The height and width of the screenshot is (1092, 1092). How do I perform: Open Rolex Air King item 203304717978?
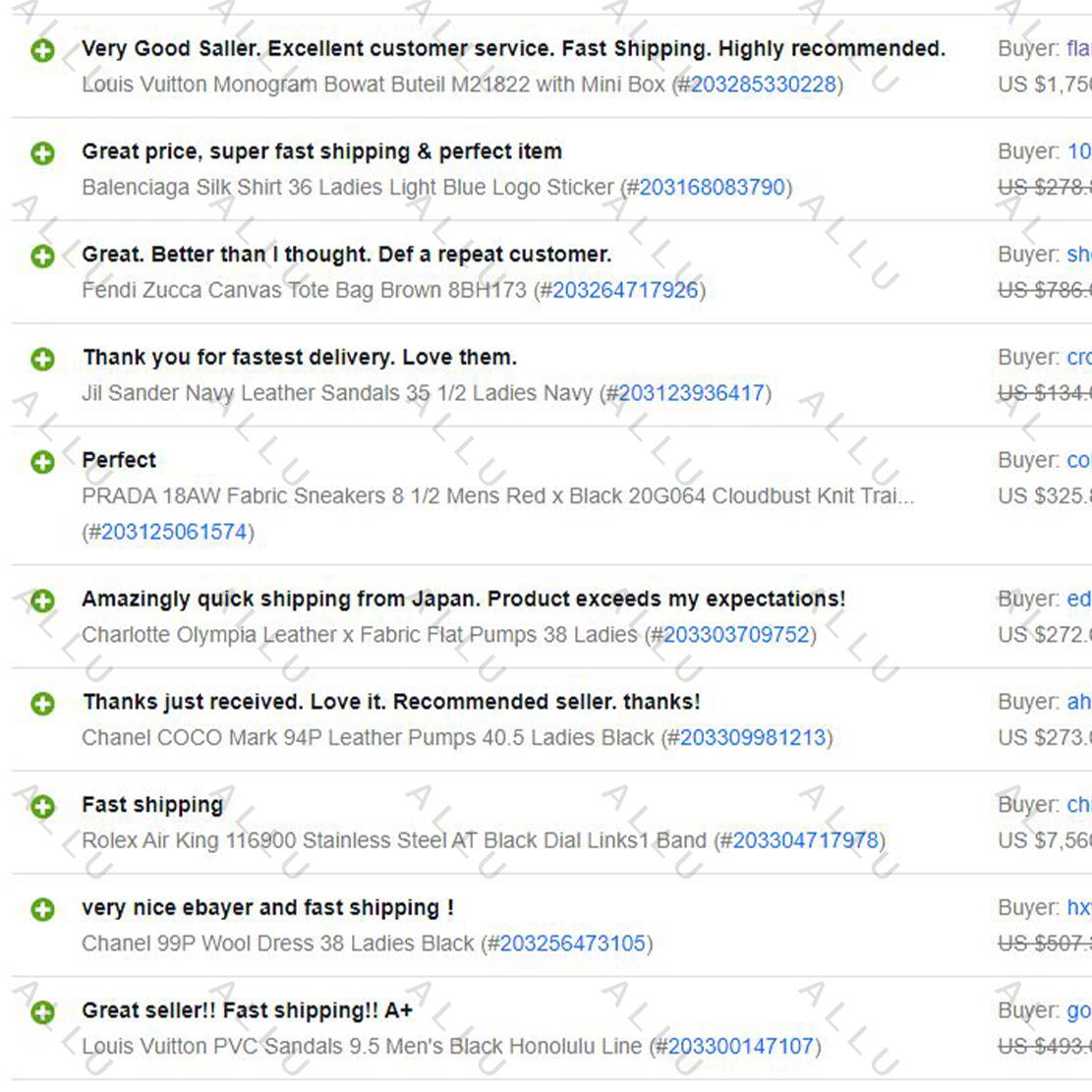(806, 840)
